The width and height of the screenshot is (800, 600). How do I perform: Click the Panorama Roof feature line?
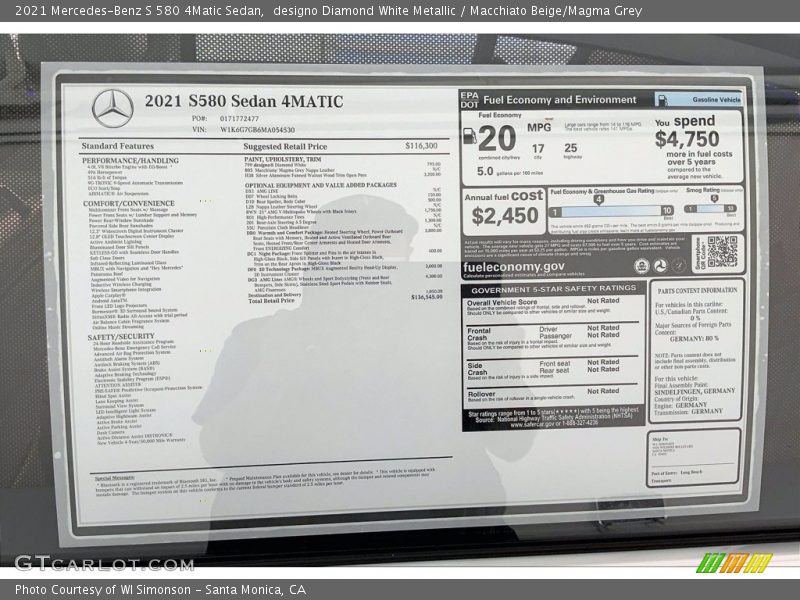pyautogui.click(x=107, y=273)
